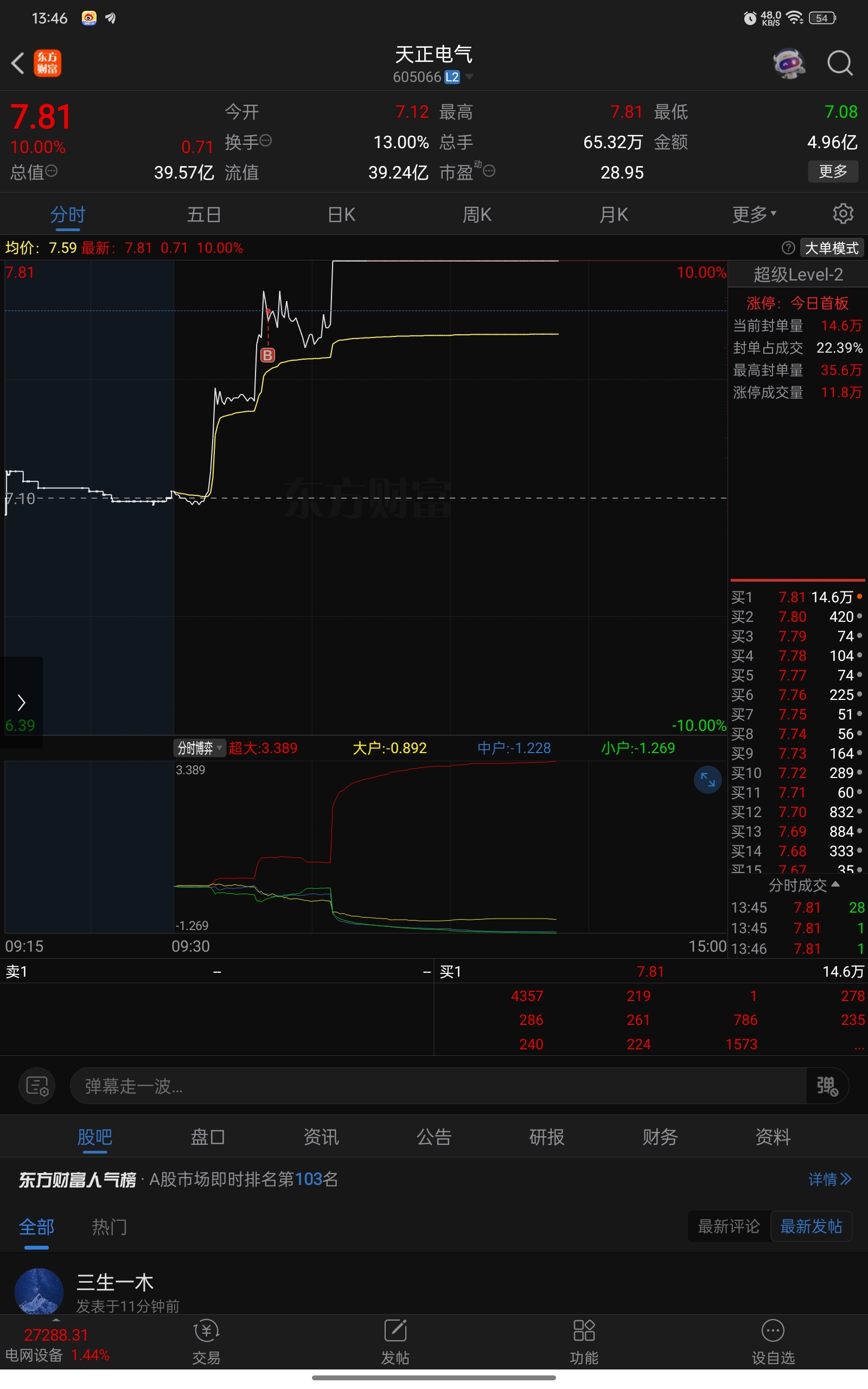Open the 股吧 forum tab
The image size is (868, 1389).
(95, 1137)
